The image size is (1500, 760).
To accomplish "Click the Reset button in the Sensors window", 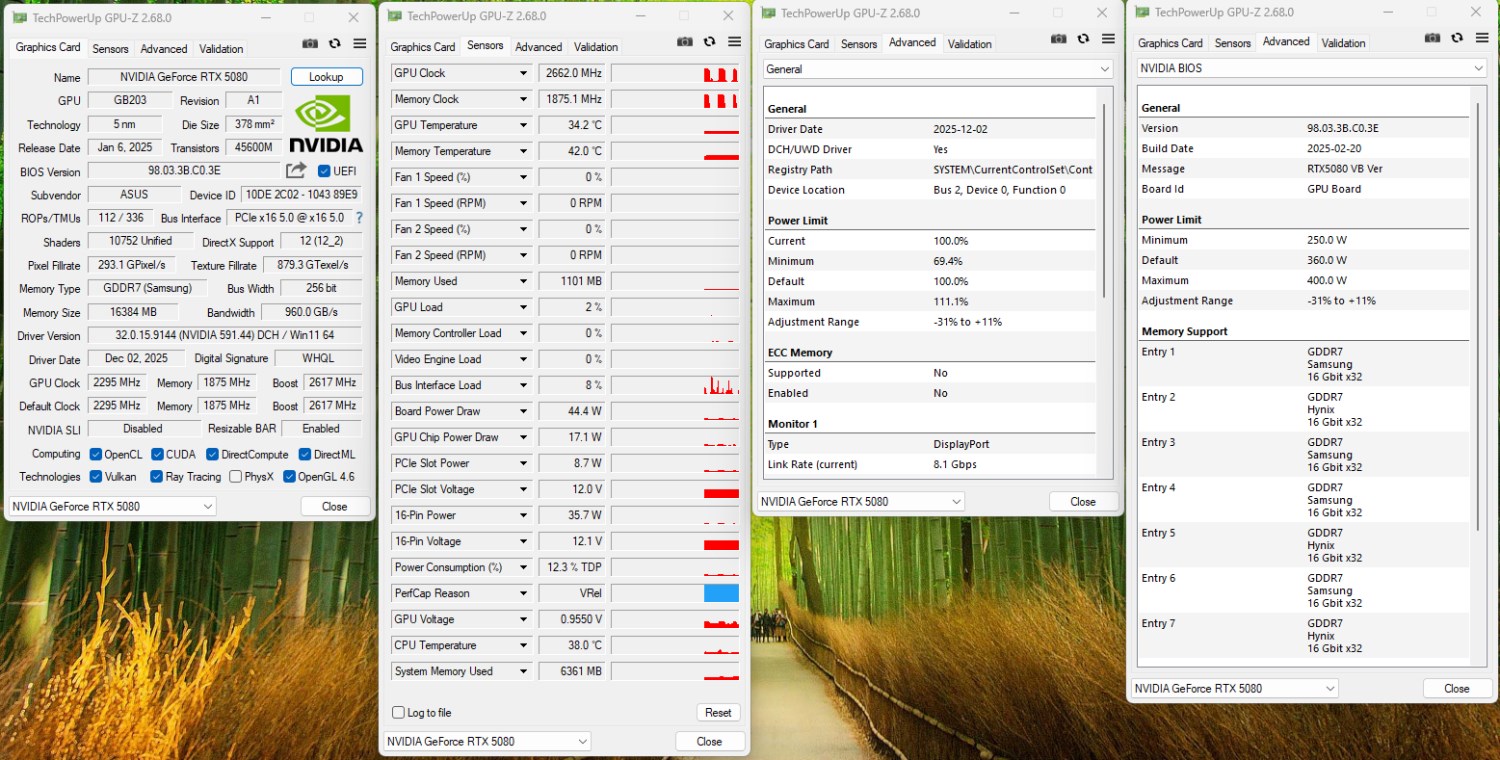I will 718,713.
